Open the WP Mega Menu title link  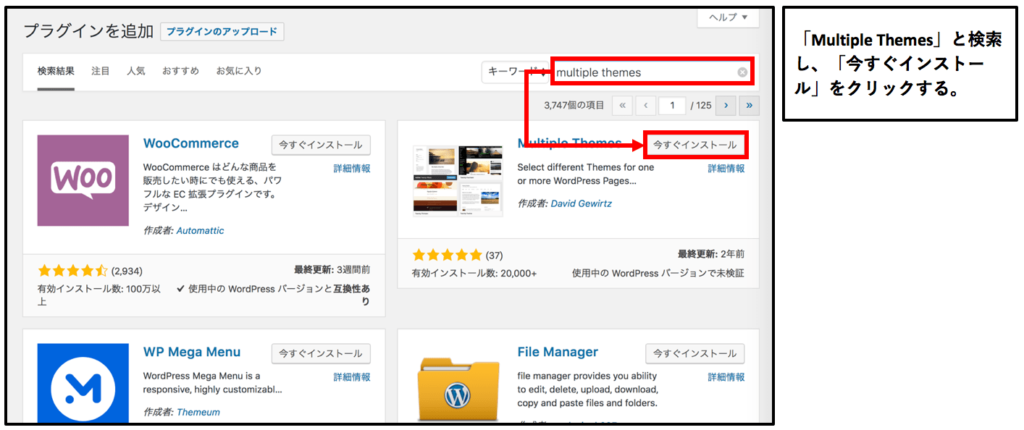pos(192,352)
